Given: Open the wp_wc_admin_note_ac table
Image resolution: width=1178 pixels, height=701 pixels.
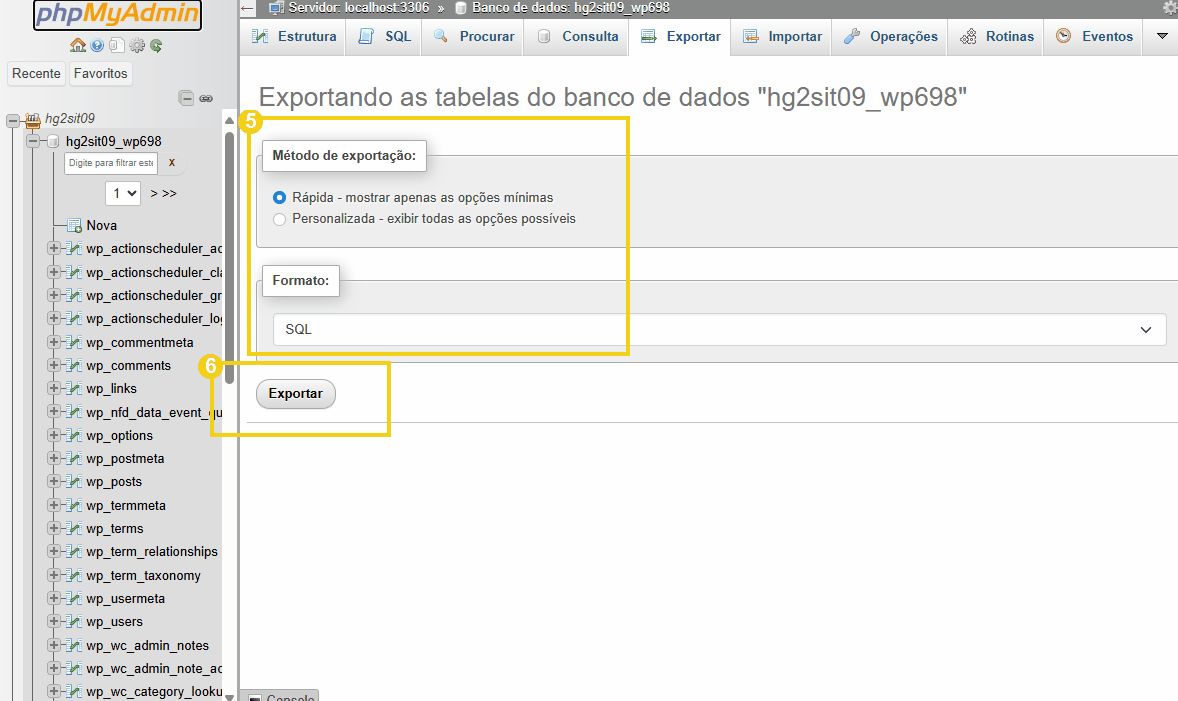Looking at the screenshot, I should pos(154,669).
